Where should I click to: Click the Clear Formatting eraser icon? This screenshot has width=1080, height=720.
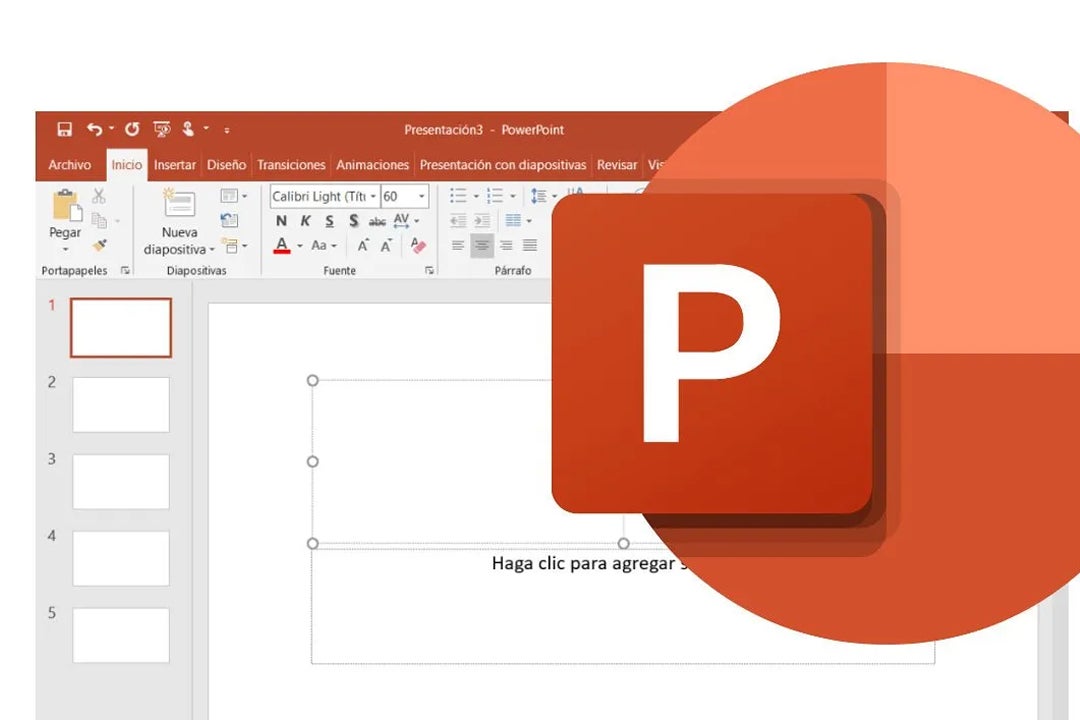coord(418,245)
